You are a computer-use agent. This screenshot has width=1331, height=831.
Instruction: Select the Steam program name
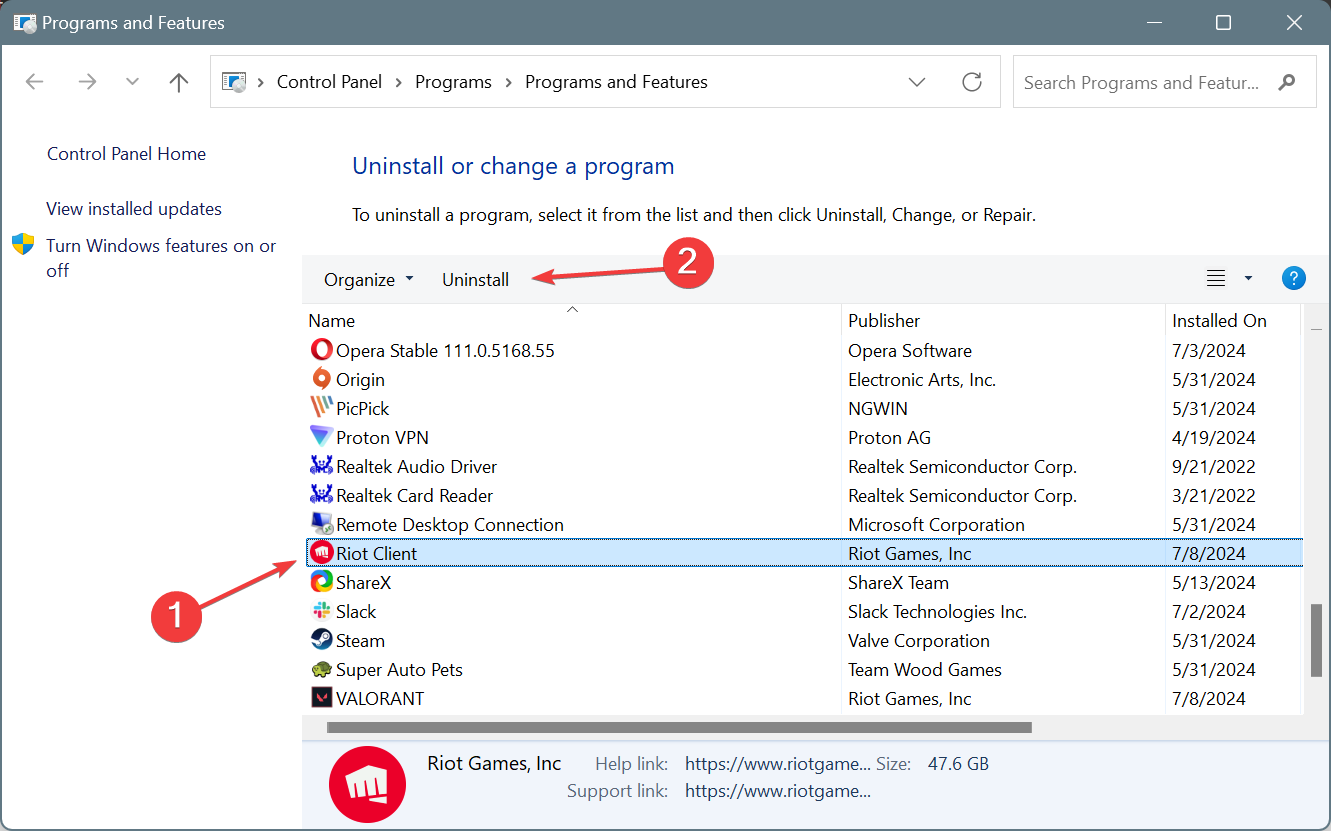(360, 641)
